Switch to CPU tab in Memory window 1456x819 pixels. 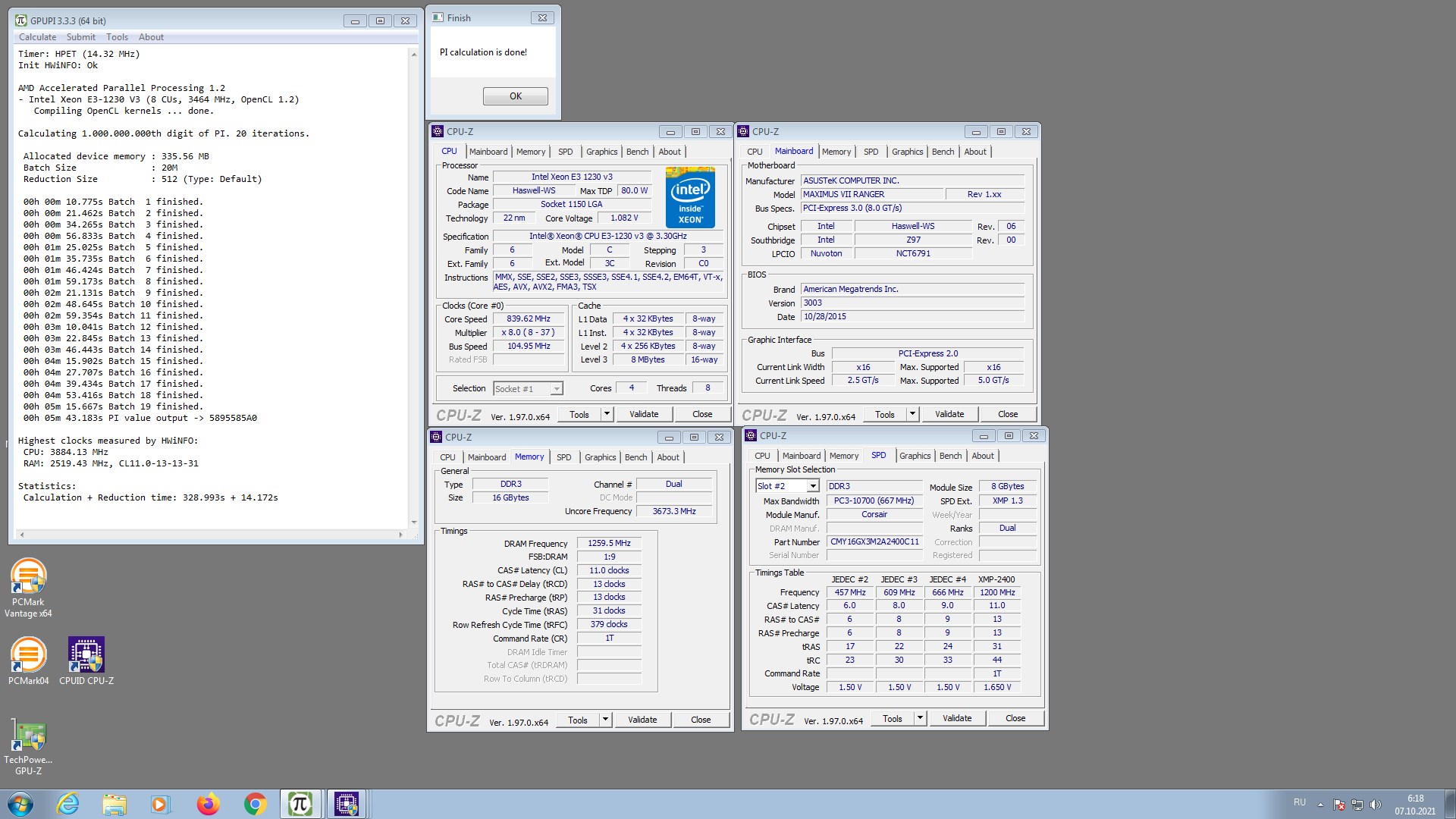pyautogui.click(x=447, y=457)
